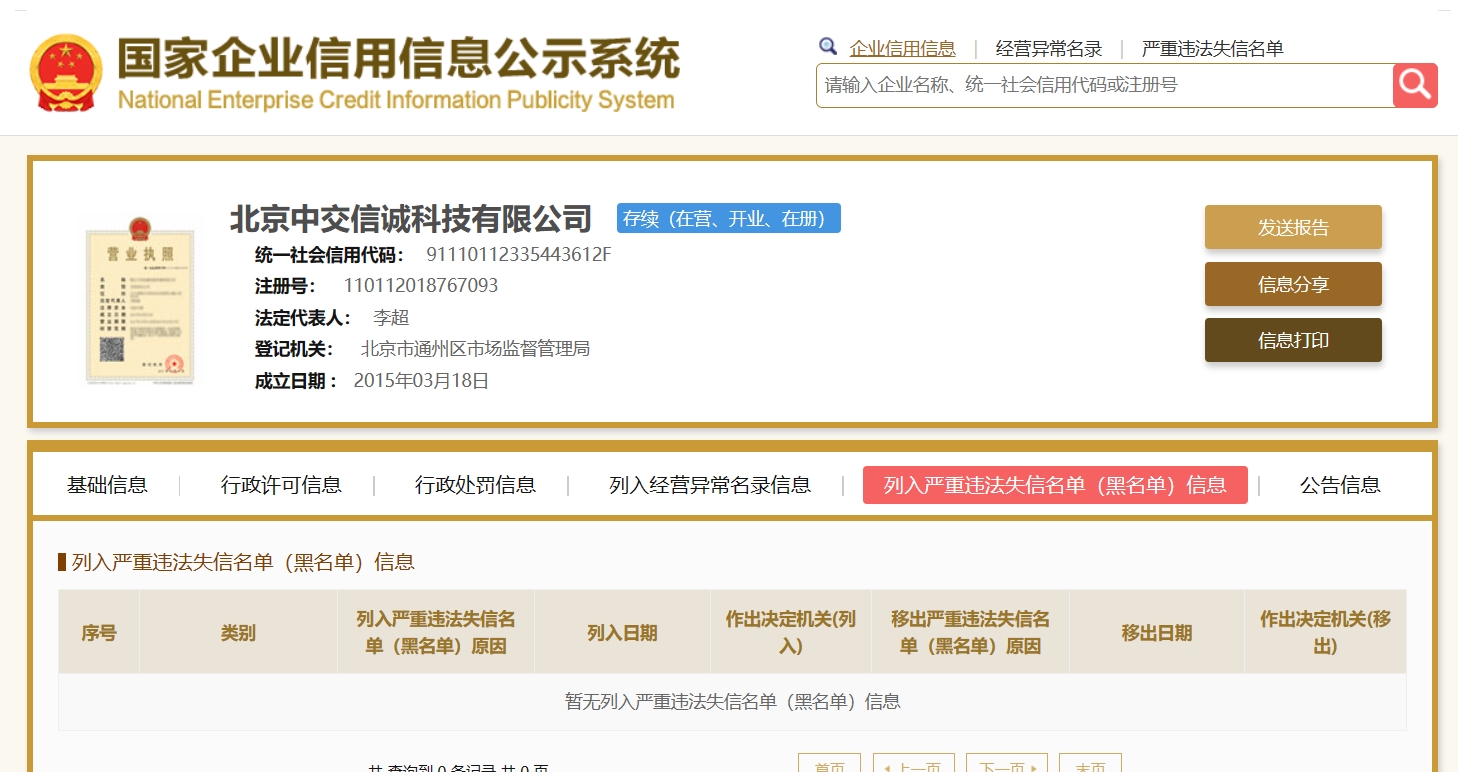Click the establishment date 2015年03月18日
The width and height of the screenshot is (1458, 772).
point(421,381)
